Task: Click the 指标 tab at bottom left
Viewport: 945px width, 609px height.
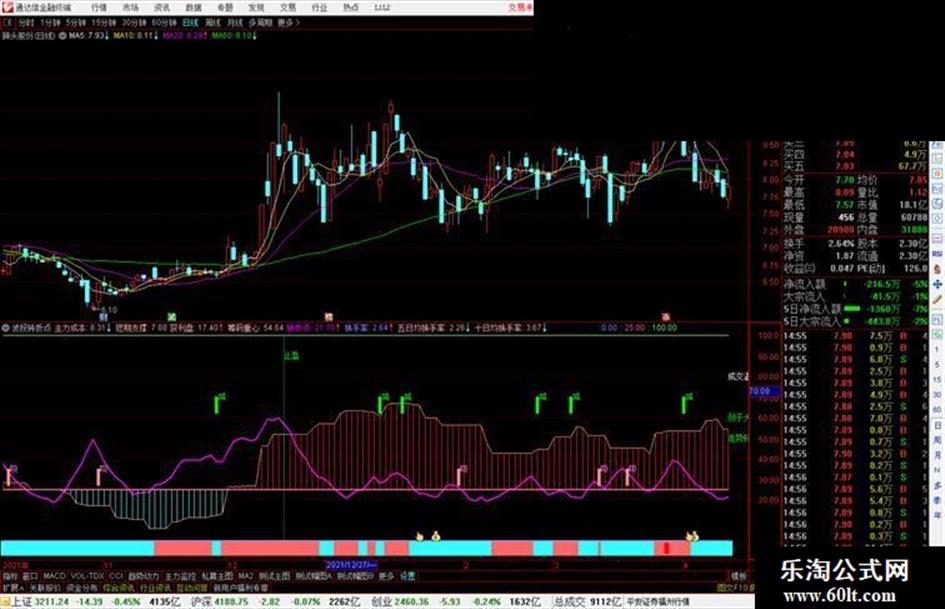Action: (10, 576)
